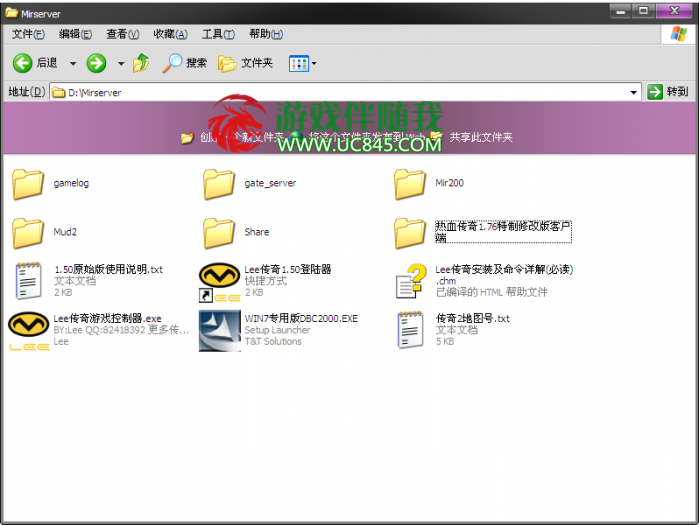Click the address bar folder icon
699x525 pixels.
pos(59,92)
